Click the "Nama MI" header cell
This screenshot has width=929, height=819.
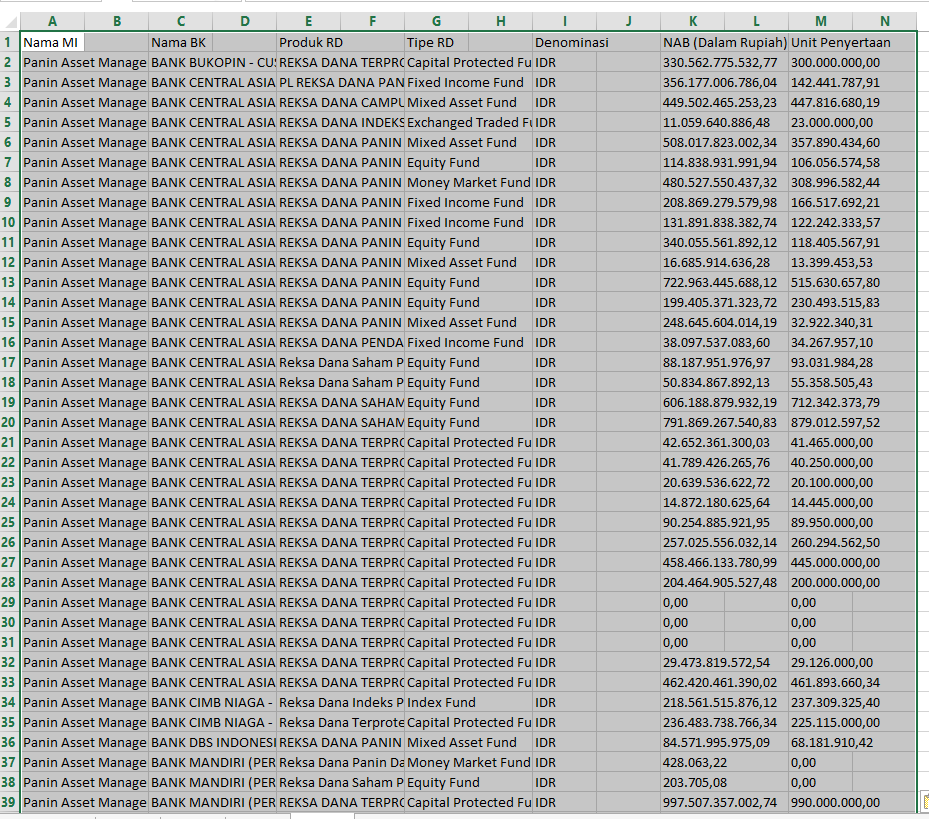[52, 42]
